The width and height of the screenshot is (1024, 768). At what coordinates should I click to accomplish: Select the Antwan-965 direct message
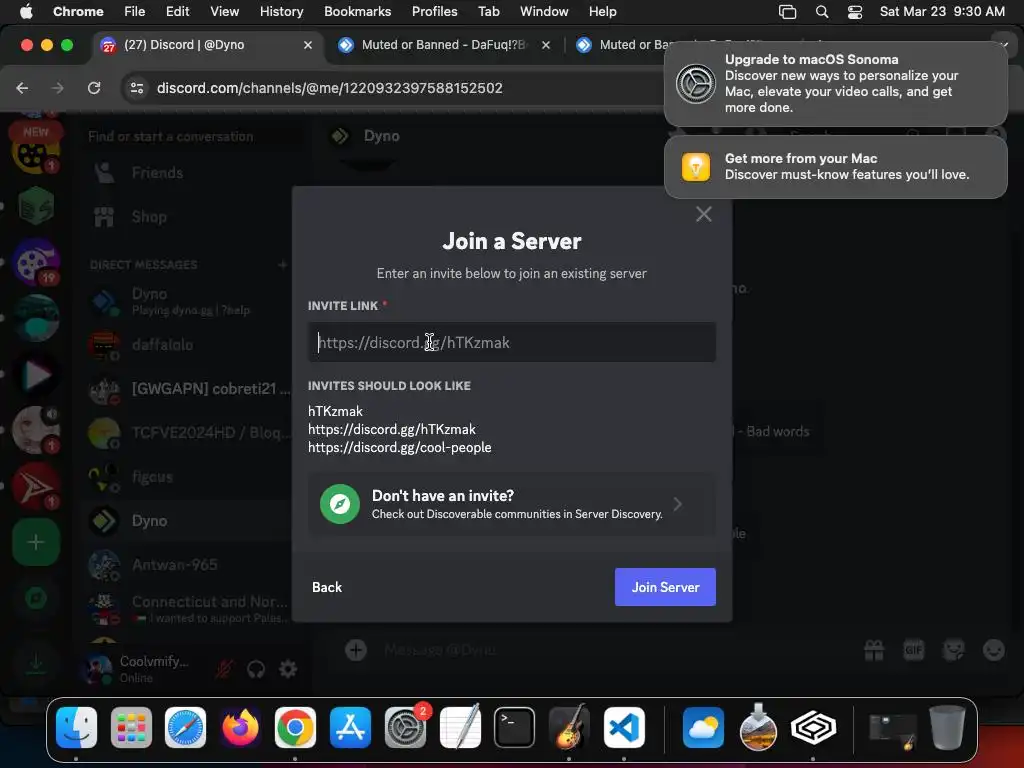tap(189, 565)
